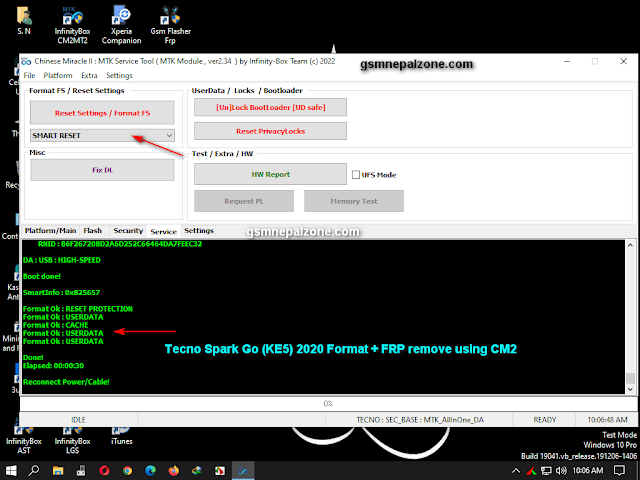Image resolution: width=640 pixels, height=480 pixels.
Task: Launch Firefox from taskbar
Action: (x=173, y=471)
